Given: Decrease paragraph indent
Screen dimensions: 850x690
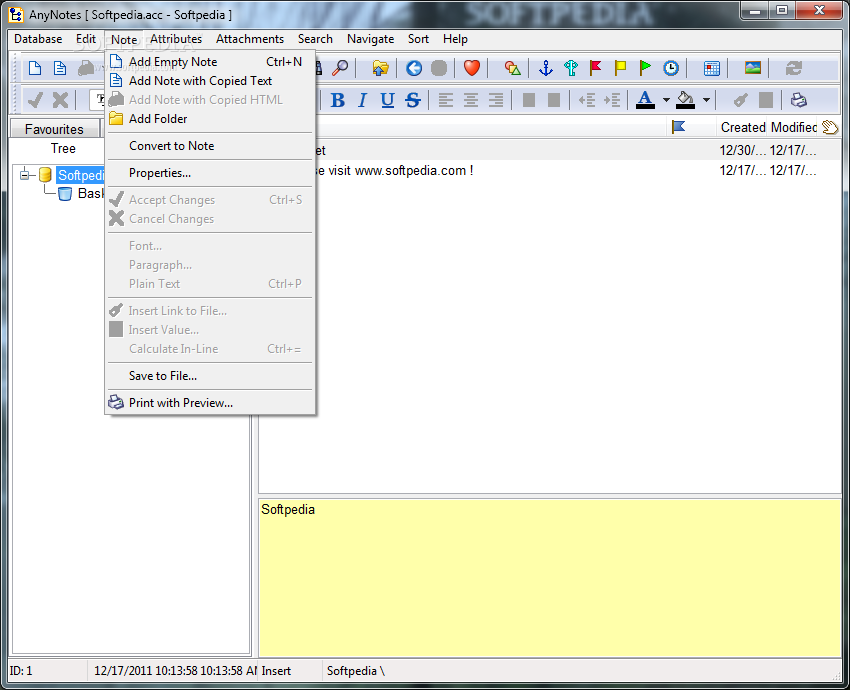Looking at the screenshot, I should point(587,100).
